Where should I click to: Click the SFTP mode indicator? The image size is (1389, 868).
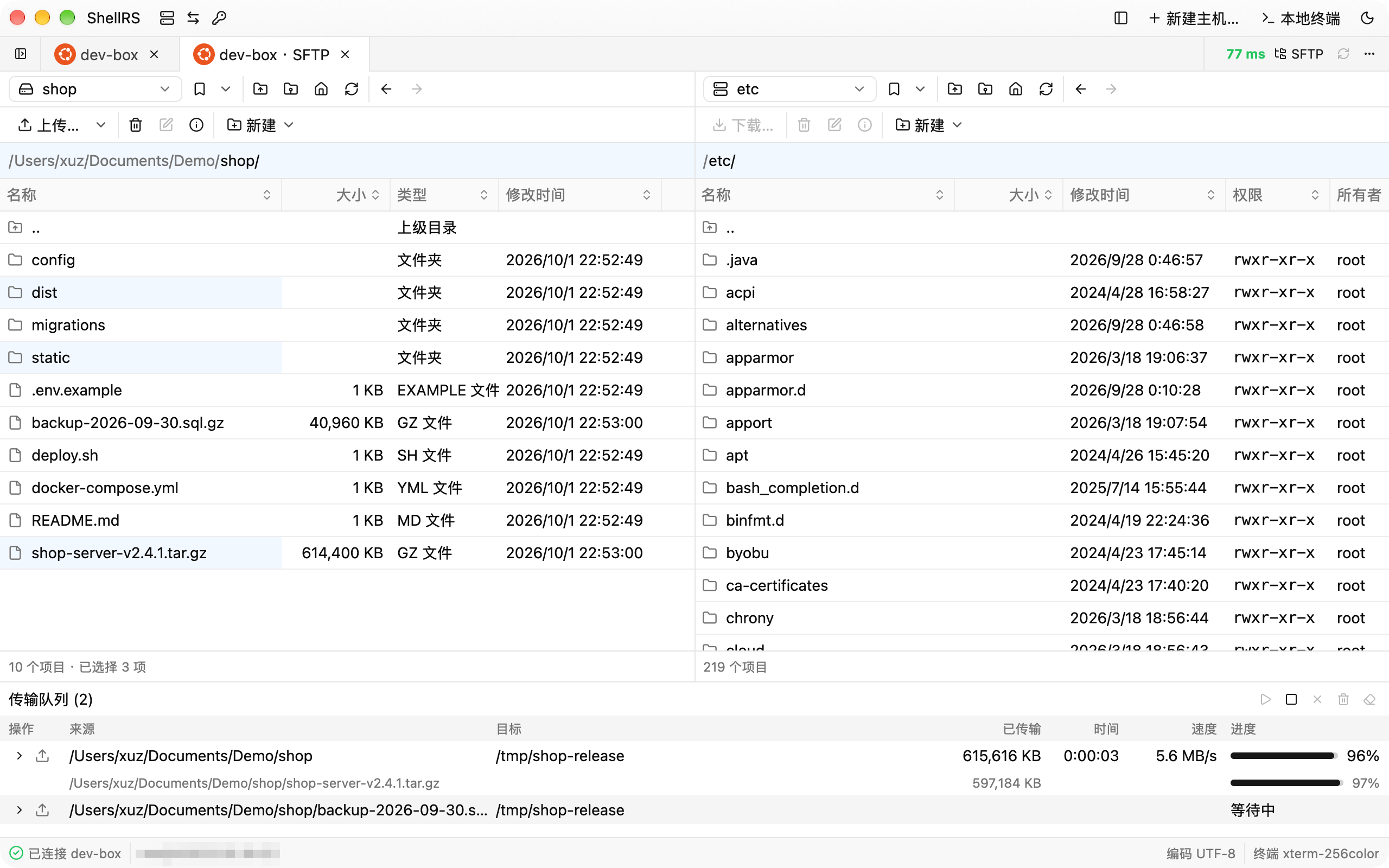tap(1298, 54)
